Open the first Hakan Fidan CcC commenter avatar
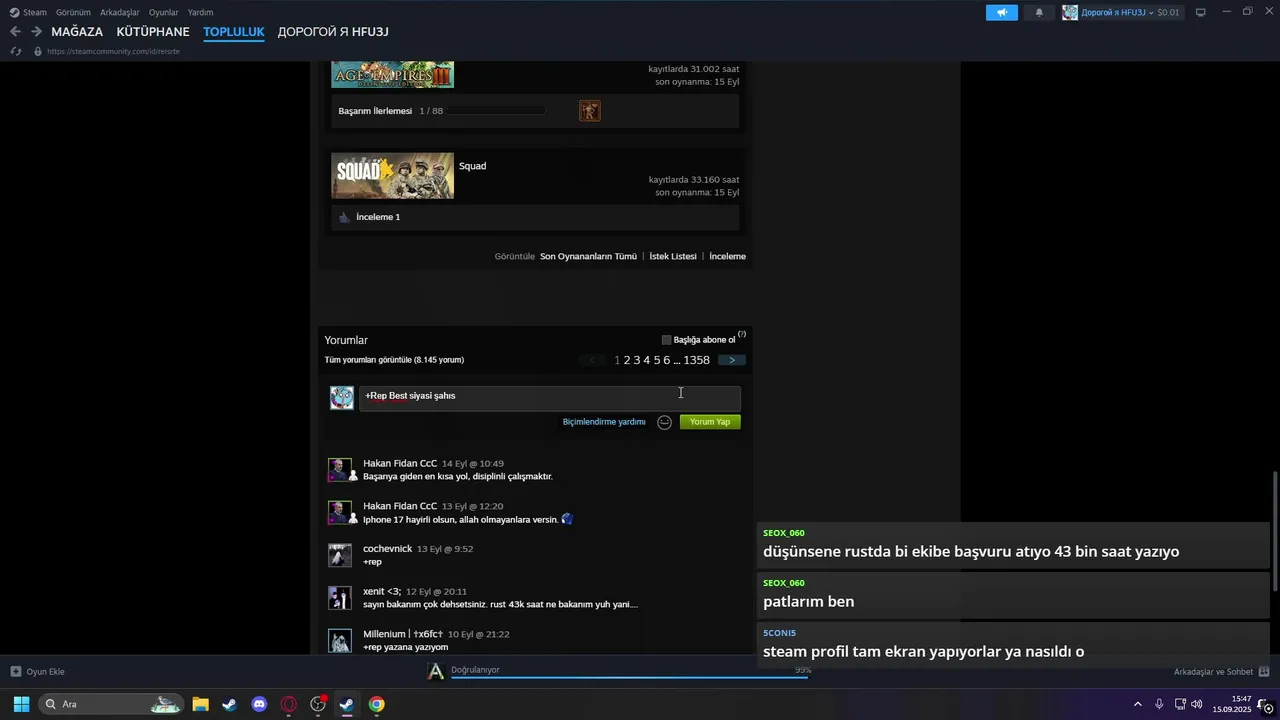This screenshot has height=720, width=1280. 340,470
